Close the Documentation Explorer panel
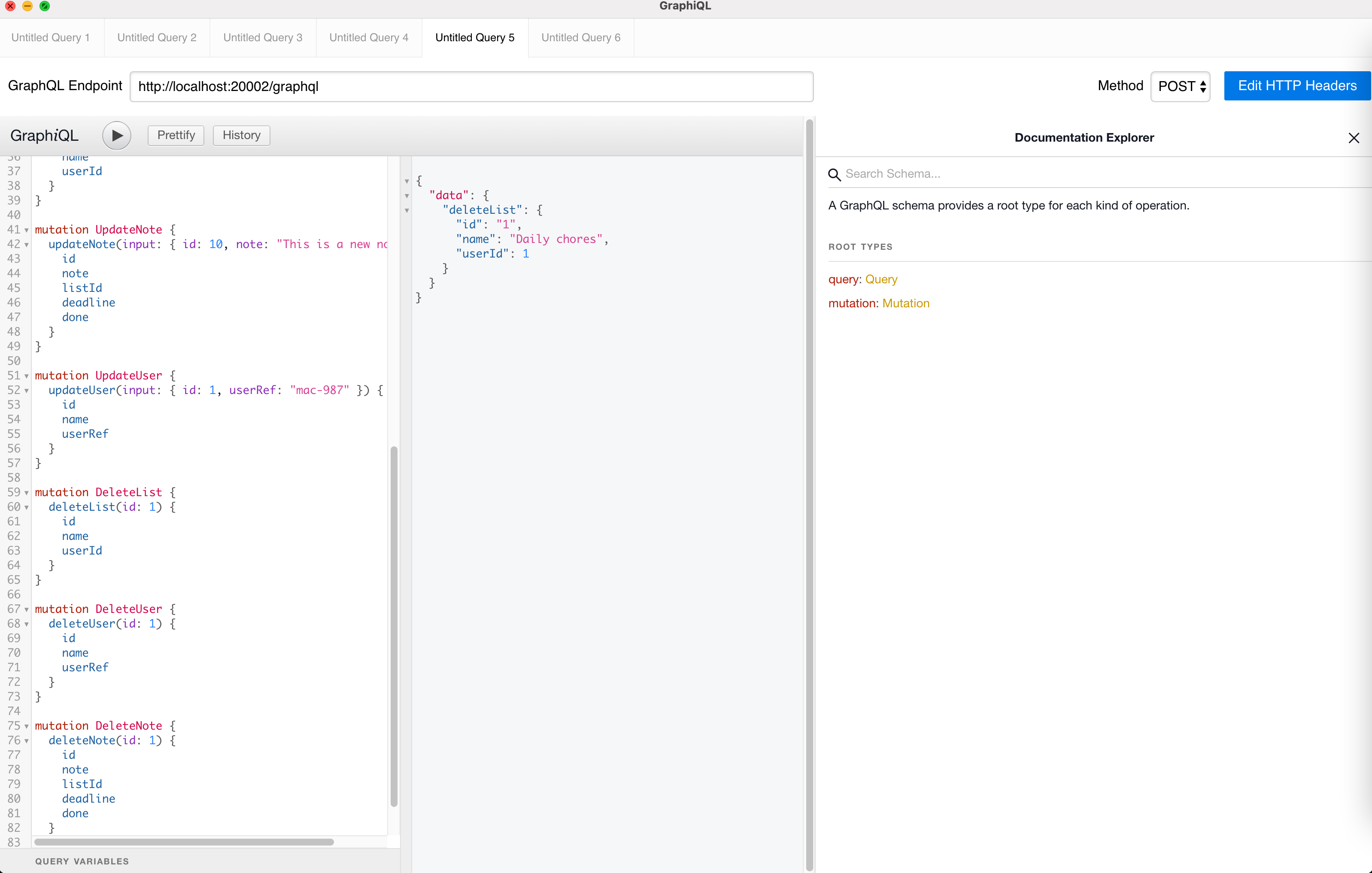Viewport: 1372px width, 873px height. pyautogui.click(x=1354, y=138)
